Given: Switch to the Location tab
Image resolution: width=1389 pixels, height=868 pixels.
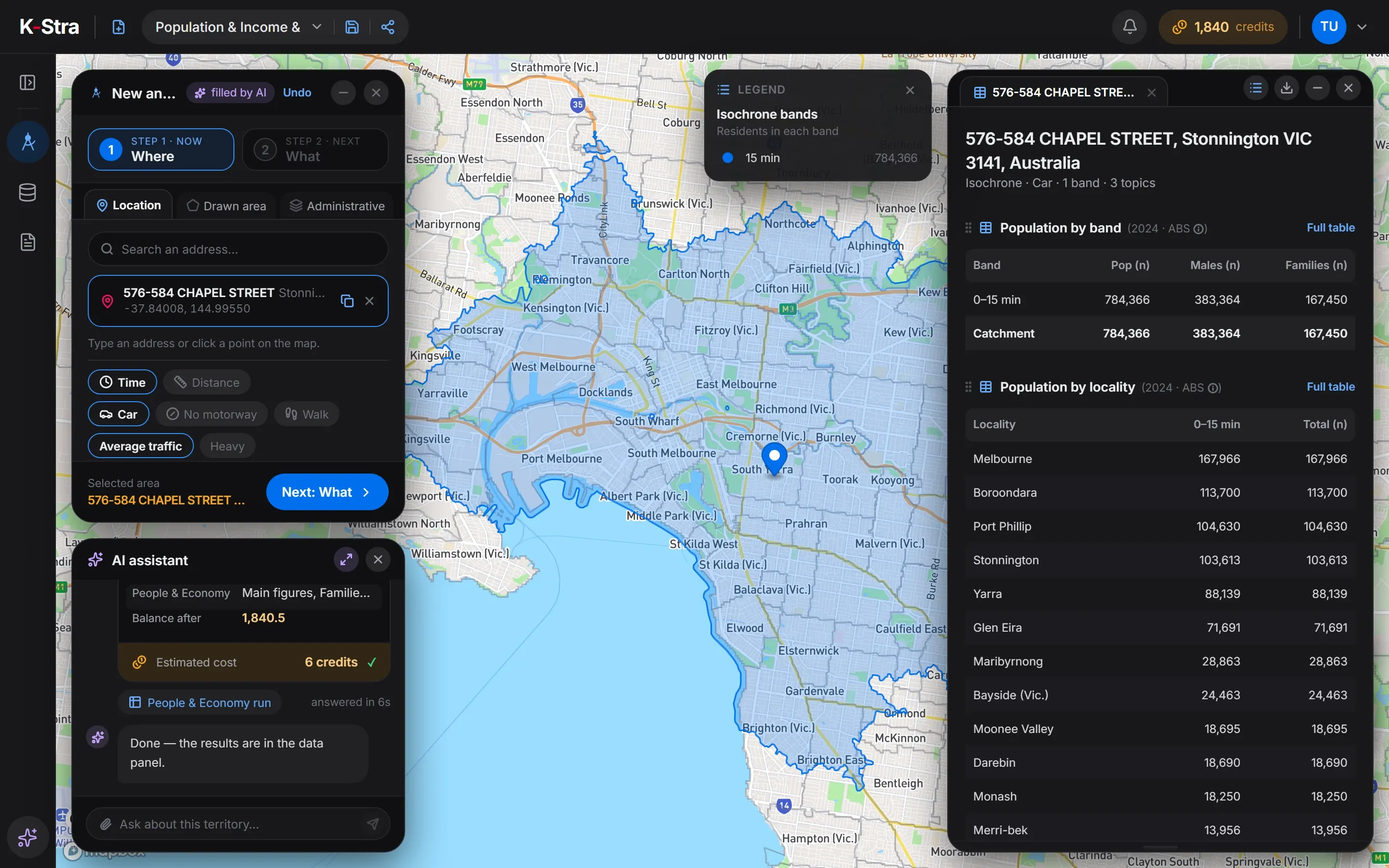Looking at the screenshot, I should pos(129,205).
